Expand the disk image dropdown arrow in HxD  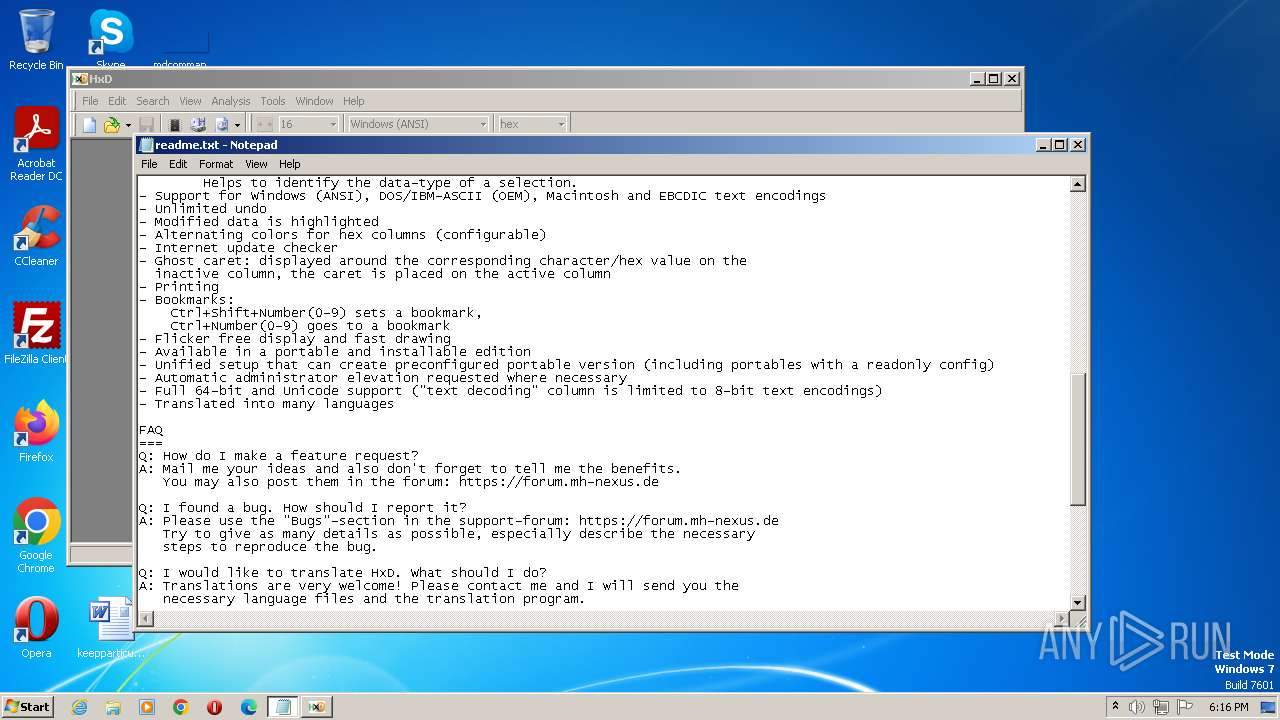tap(237, 124)
